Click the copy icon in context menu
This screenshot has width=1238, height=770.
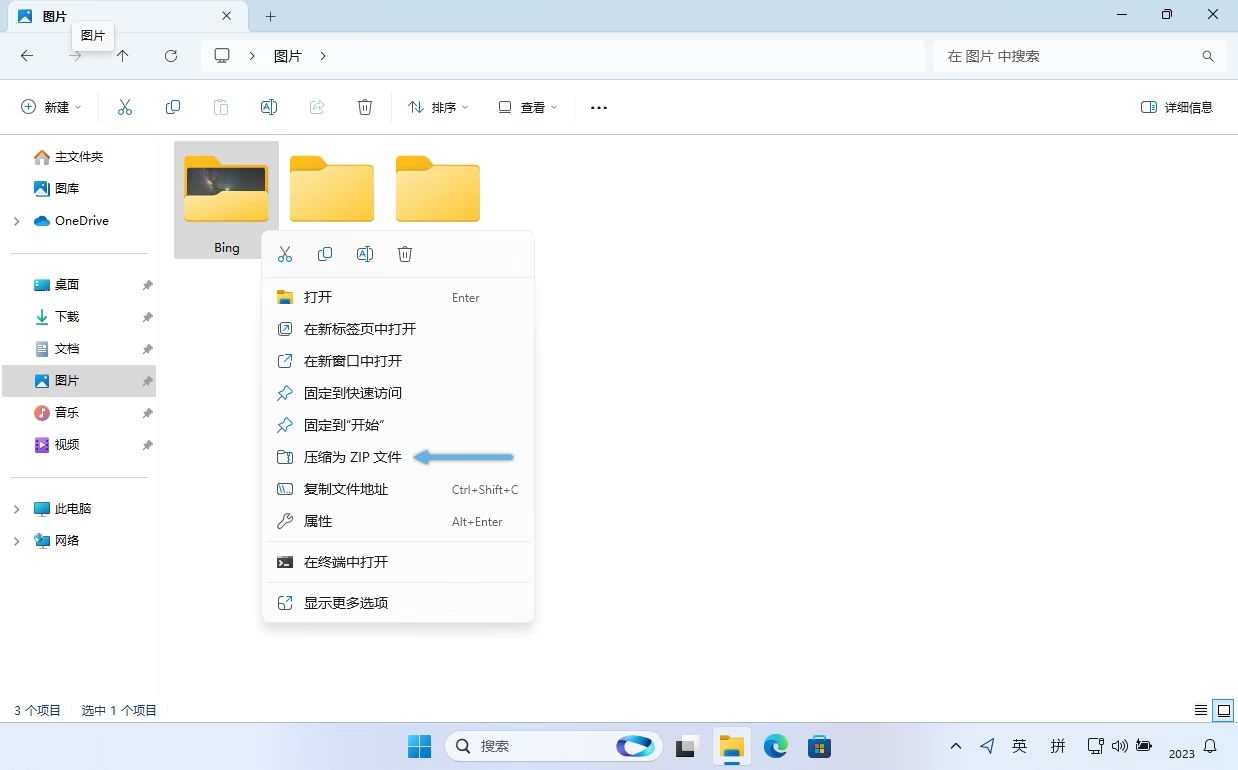(x=325, y=254)
